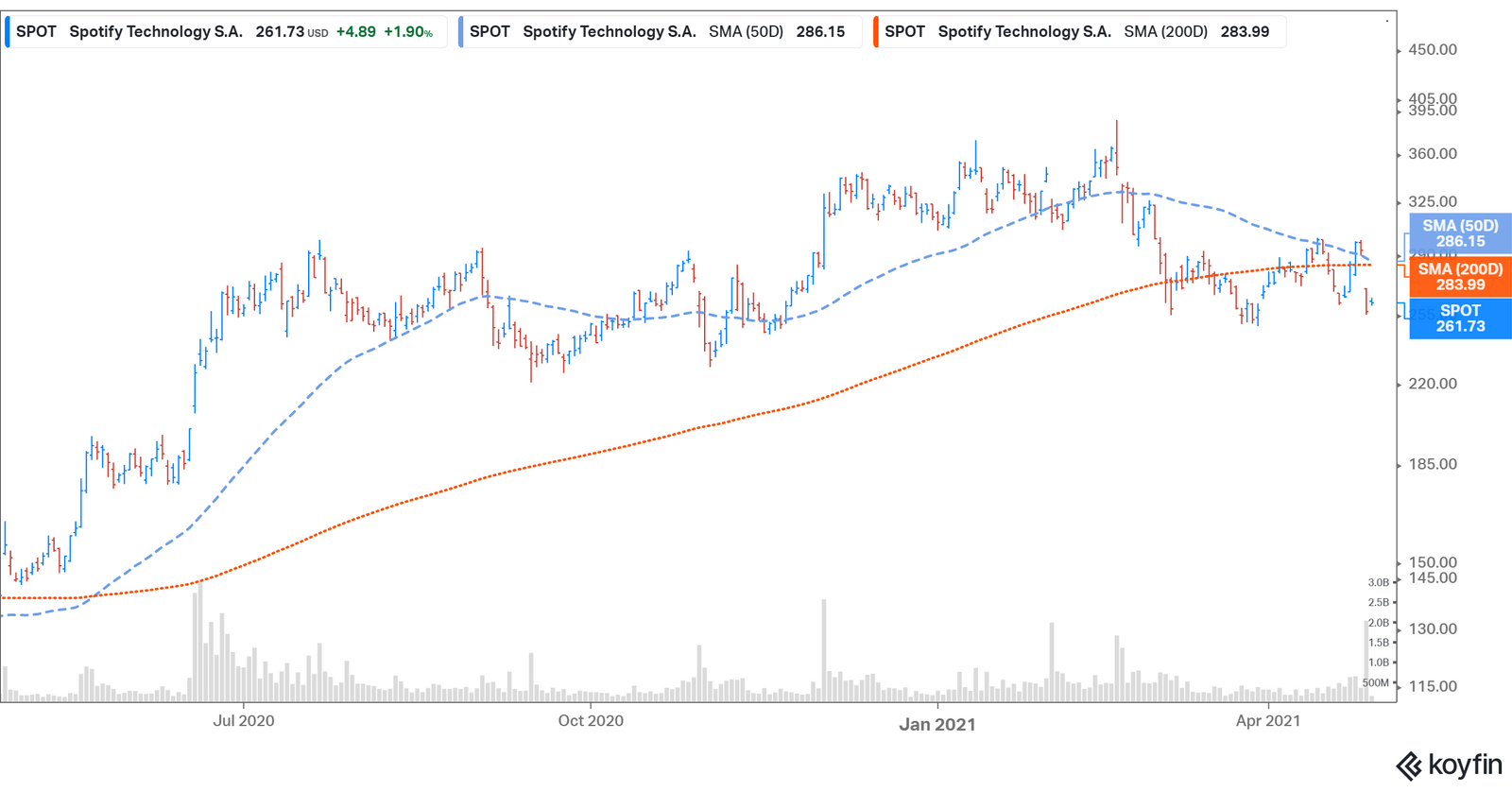The height and width of the screenshot is (792, 1512).
Task: Click the blue color bar of SPOT legend
Action: point(8,31)
